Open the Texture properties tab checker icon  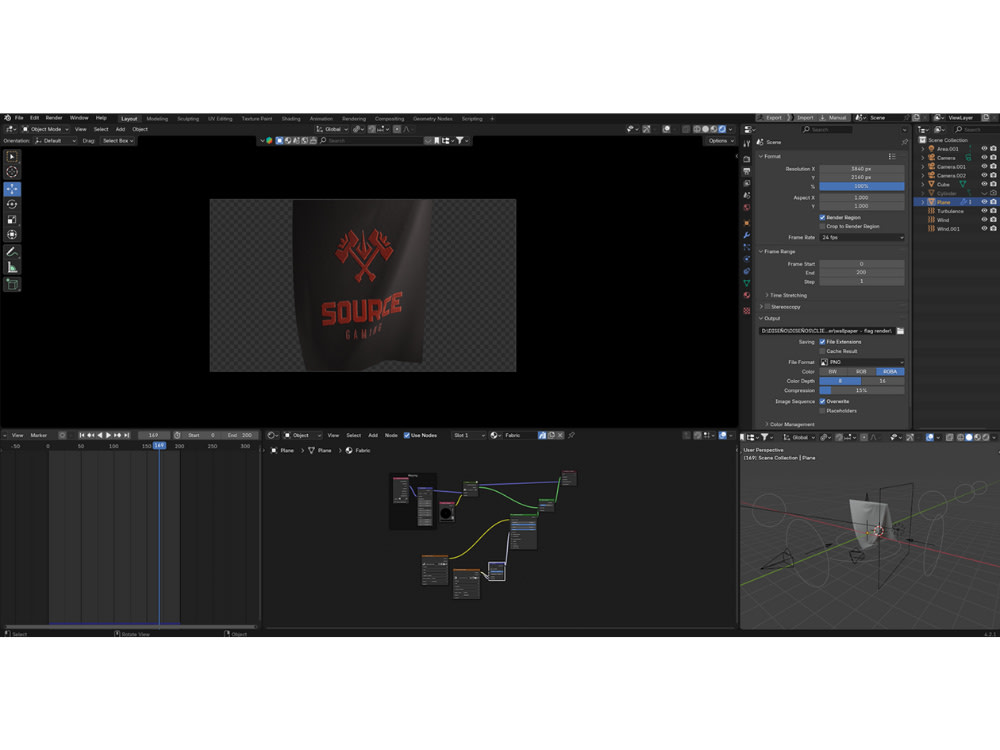pos(747,311)
